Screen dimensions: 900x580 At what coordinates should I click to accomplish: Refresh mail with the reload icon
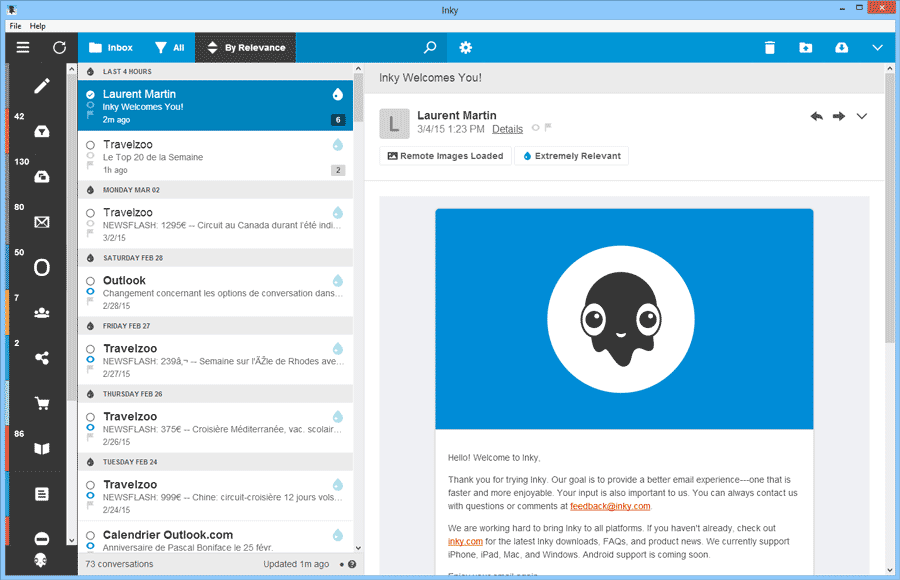click(59, 48)
